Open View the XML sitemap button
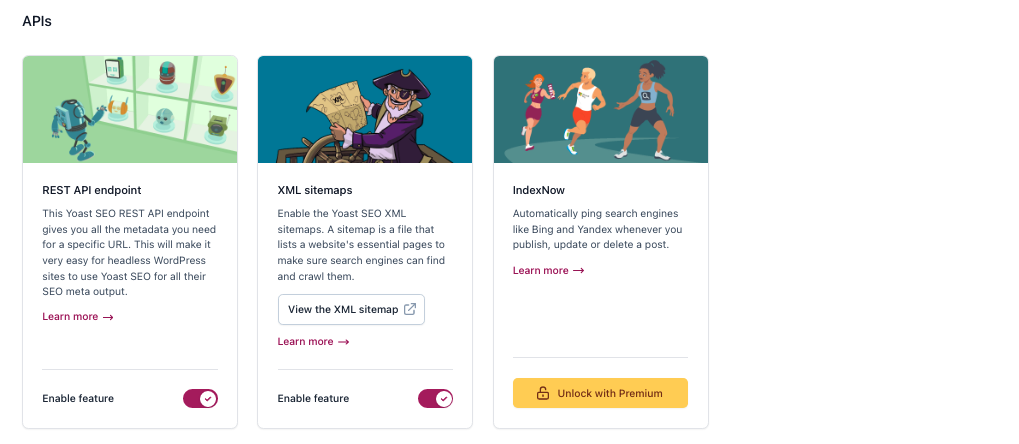The height and width of the screenshot is (444, 1019). pos(351,309)
